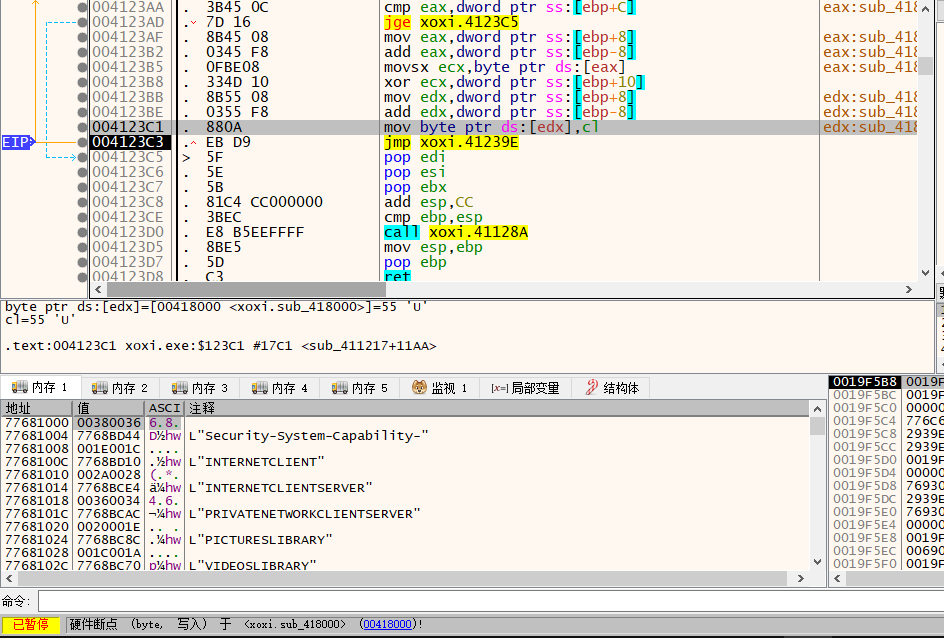Screen dimensions: 944x638
Task: Follow the 00418000 link in the status bar
Action: coord(387,623)
